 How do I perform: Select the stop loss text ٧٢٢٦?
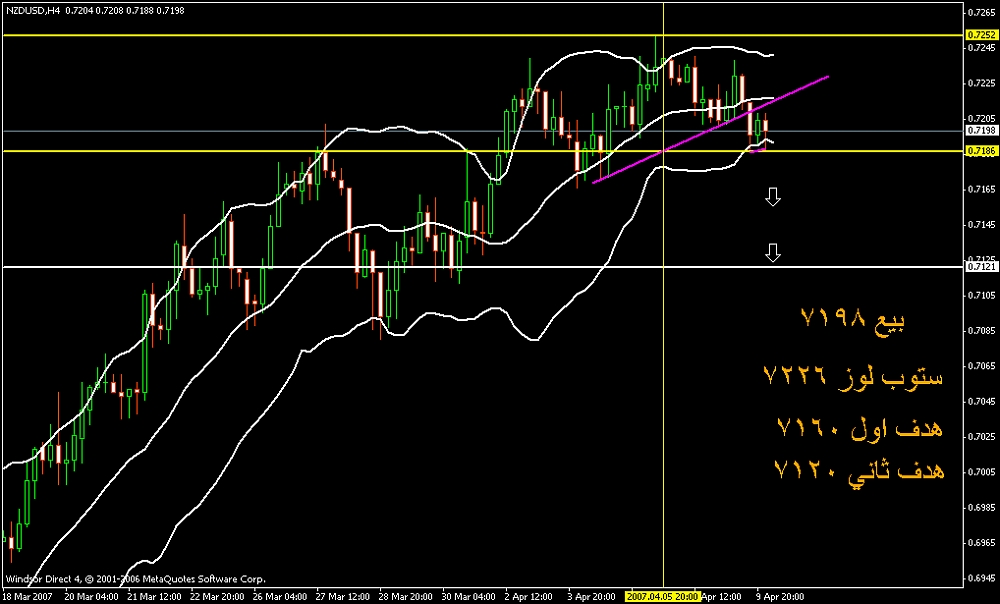click(853, 375)
